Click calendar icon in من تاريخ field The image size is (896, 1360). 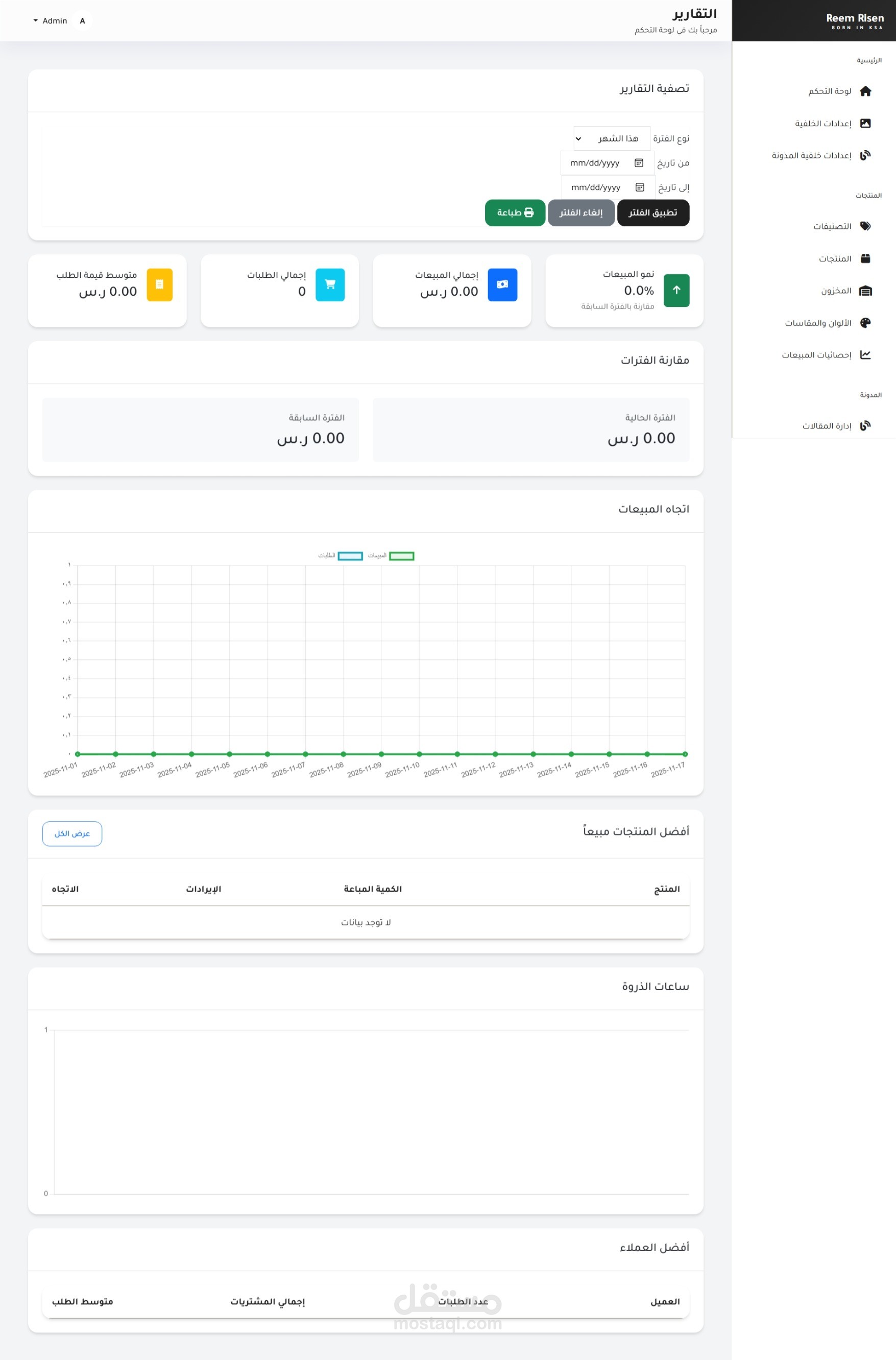click(x=639, y=163)
